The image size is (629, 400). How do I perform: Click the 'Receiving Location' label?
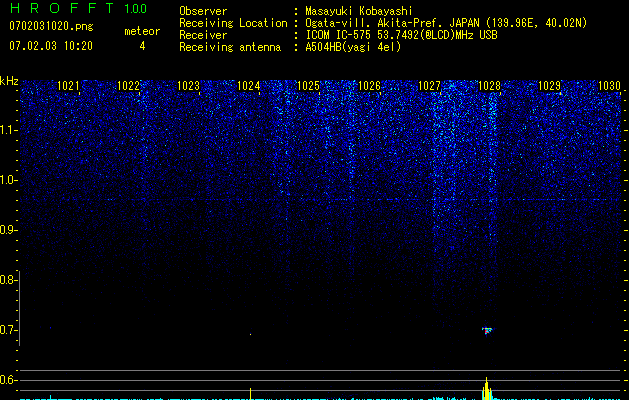[233, 23]
